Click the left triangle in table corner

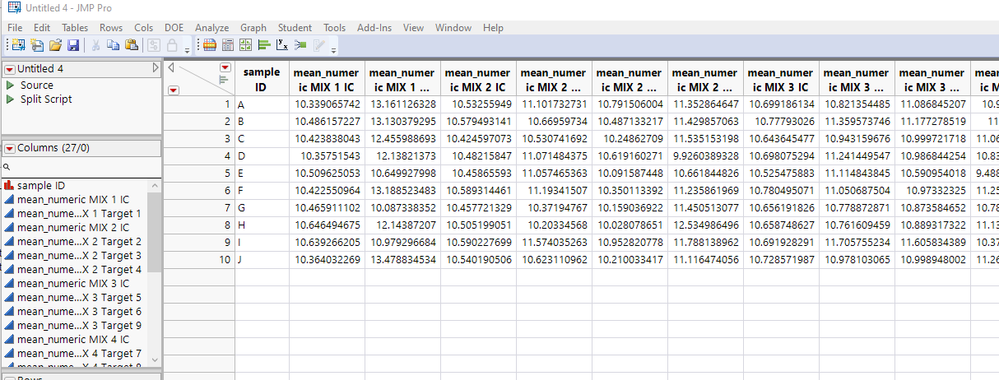171,68
